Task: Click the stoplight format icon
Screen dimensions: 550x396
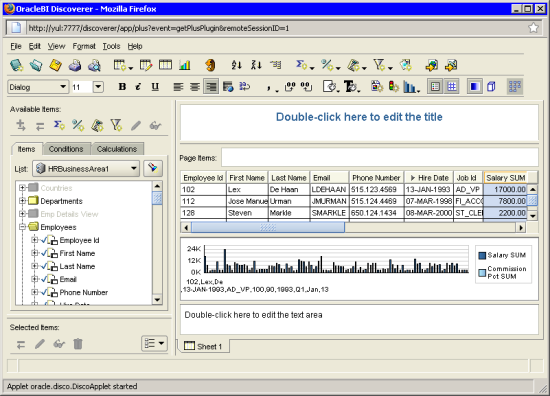Action: (x=394, y=87)
